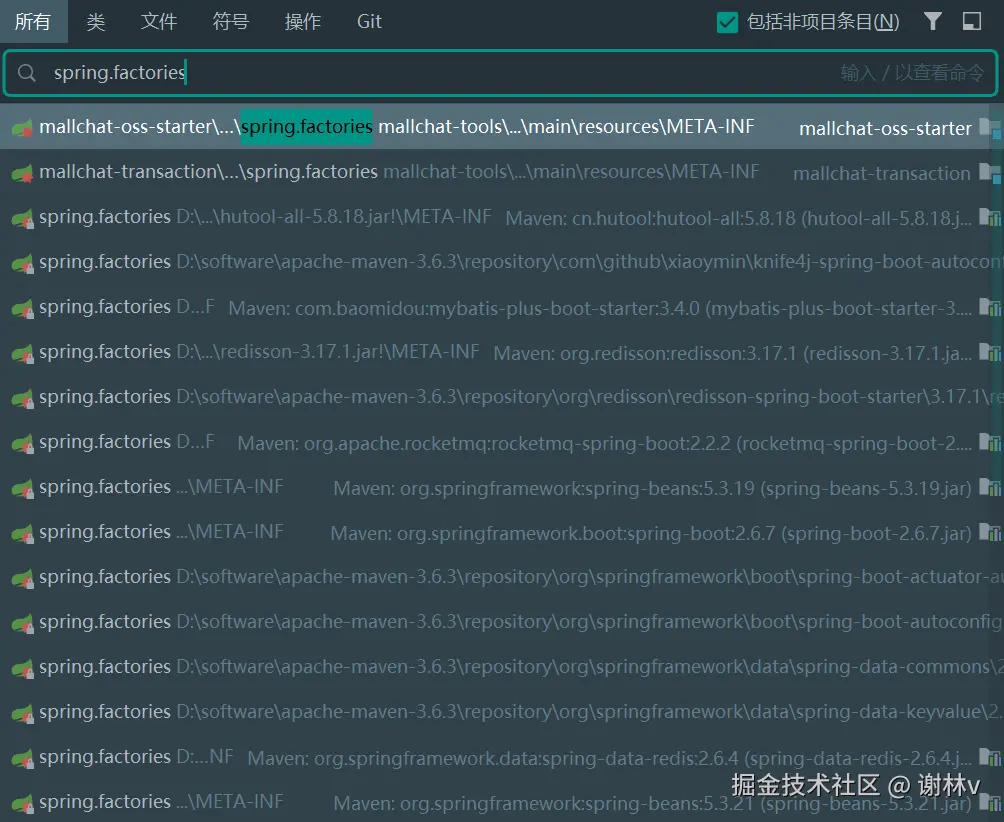Click the open in tool window icon
Screen dimensions: 1004x822
(x=972, y=22)
